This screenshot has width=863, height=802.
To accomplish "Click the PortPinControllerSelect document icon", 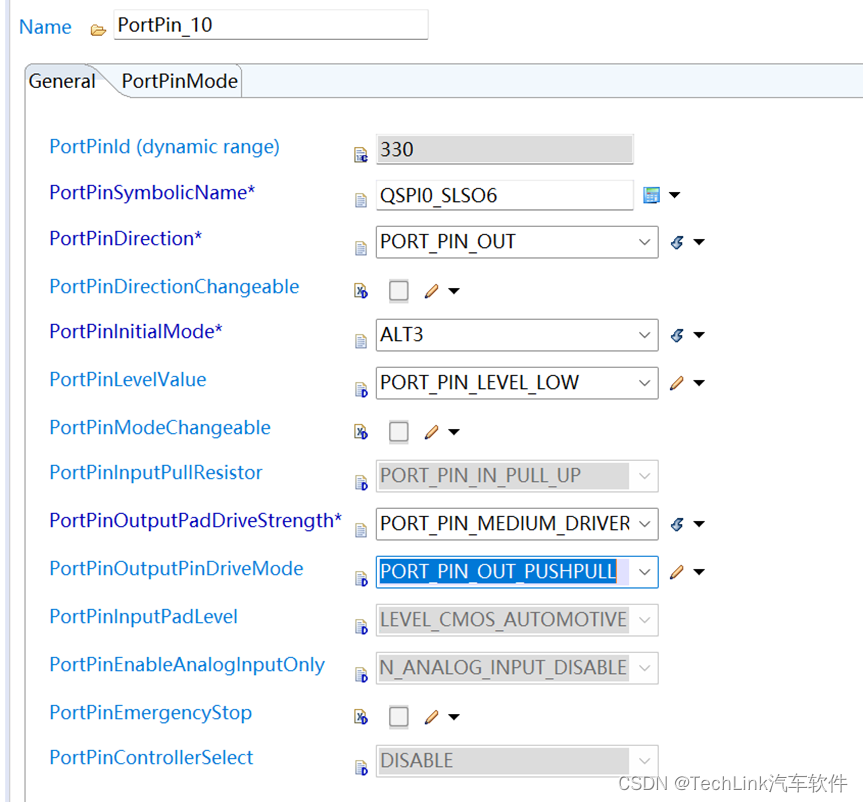I will (361, 767).
